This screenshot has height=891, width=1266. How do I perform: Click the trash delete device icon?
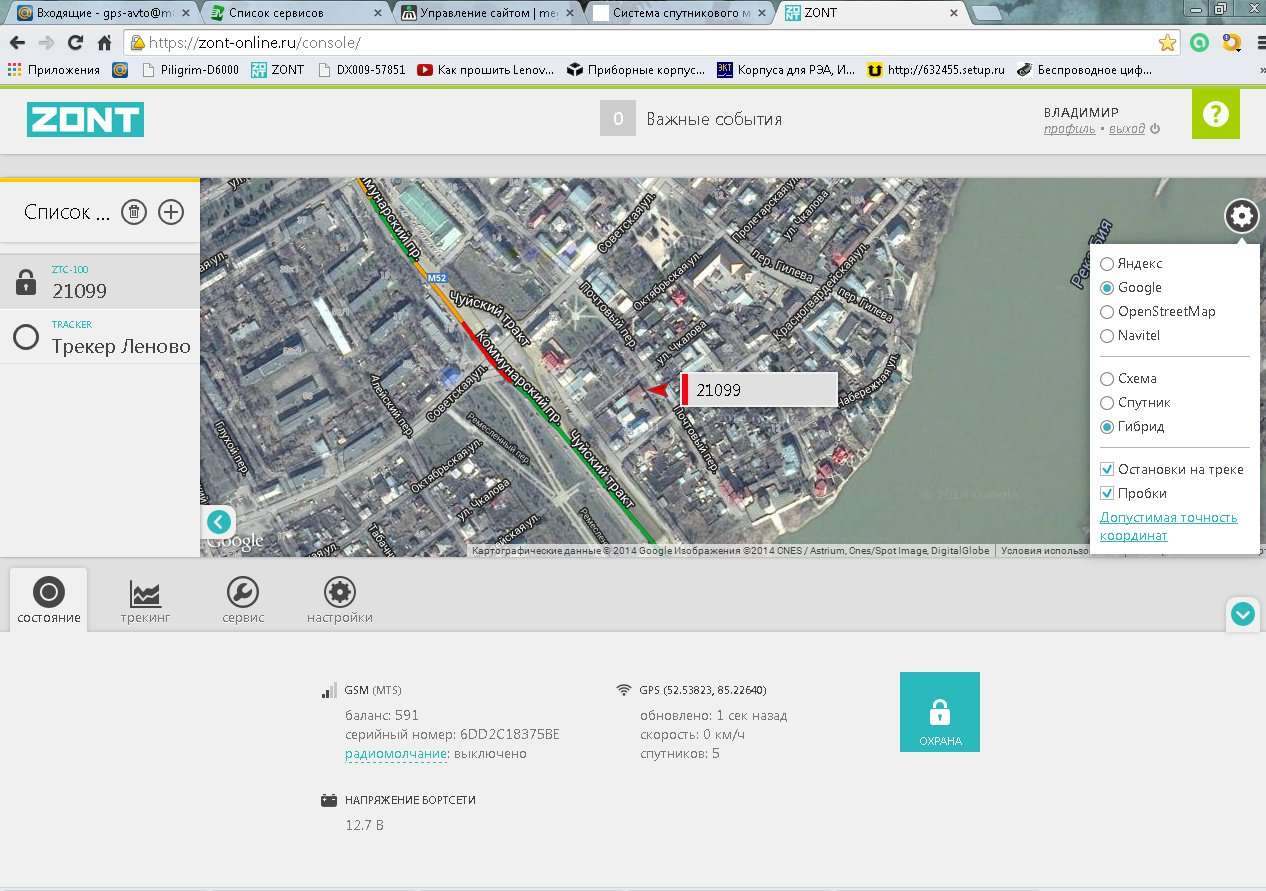click(134, 212)
